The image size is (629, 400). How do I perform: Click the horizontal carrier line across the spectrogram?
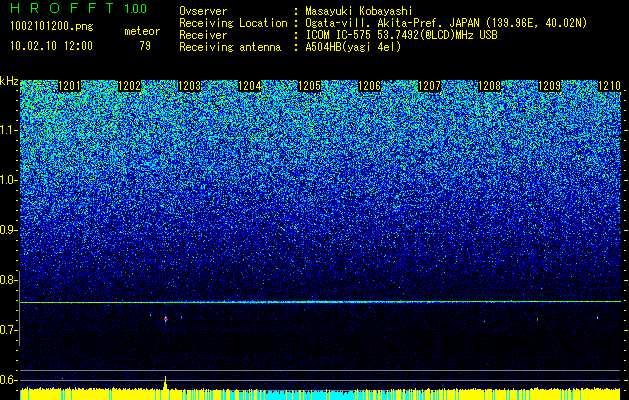(320, 302)
